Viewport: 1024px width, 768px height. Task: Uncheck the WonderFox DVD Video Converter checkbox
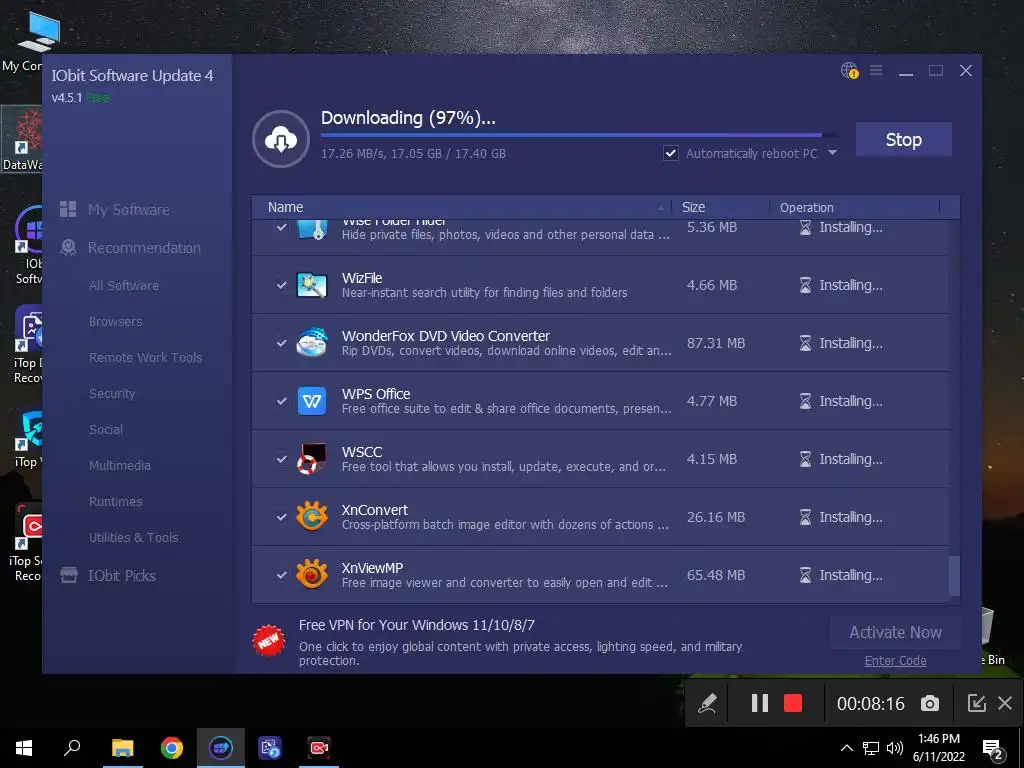(281, 343)
